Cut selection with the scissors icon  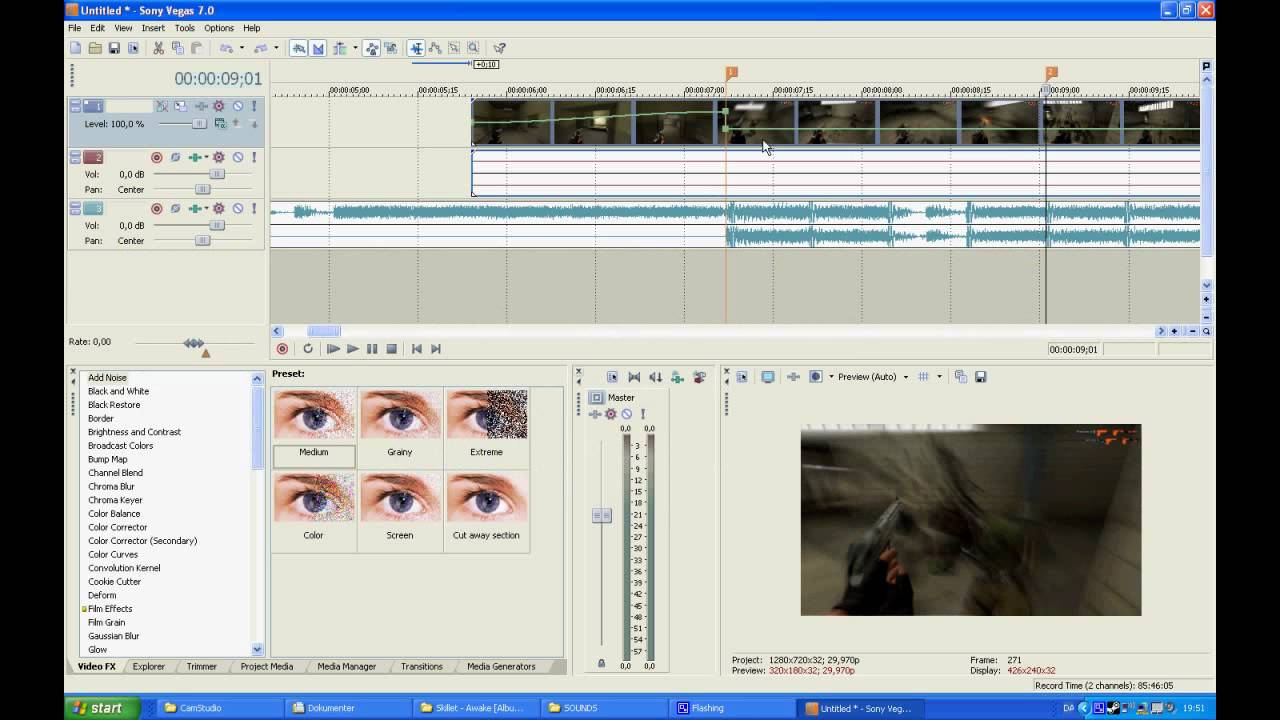click(x=158, y=48)
